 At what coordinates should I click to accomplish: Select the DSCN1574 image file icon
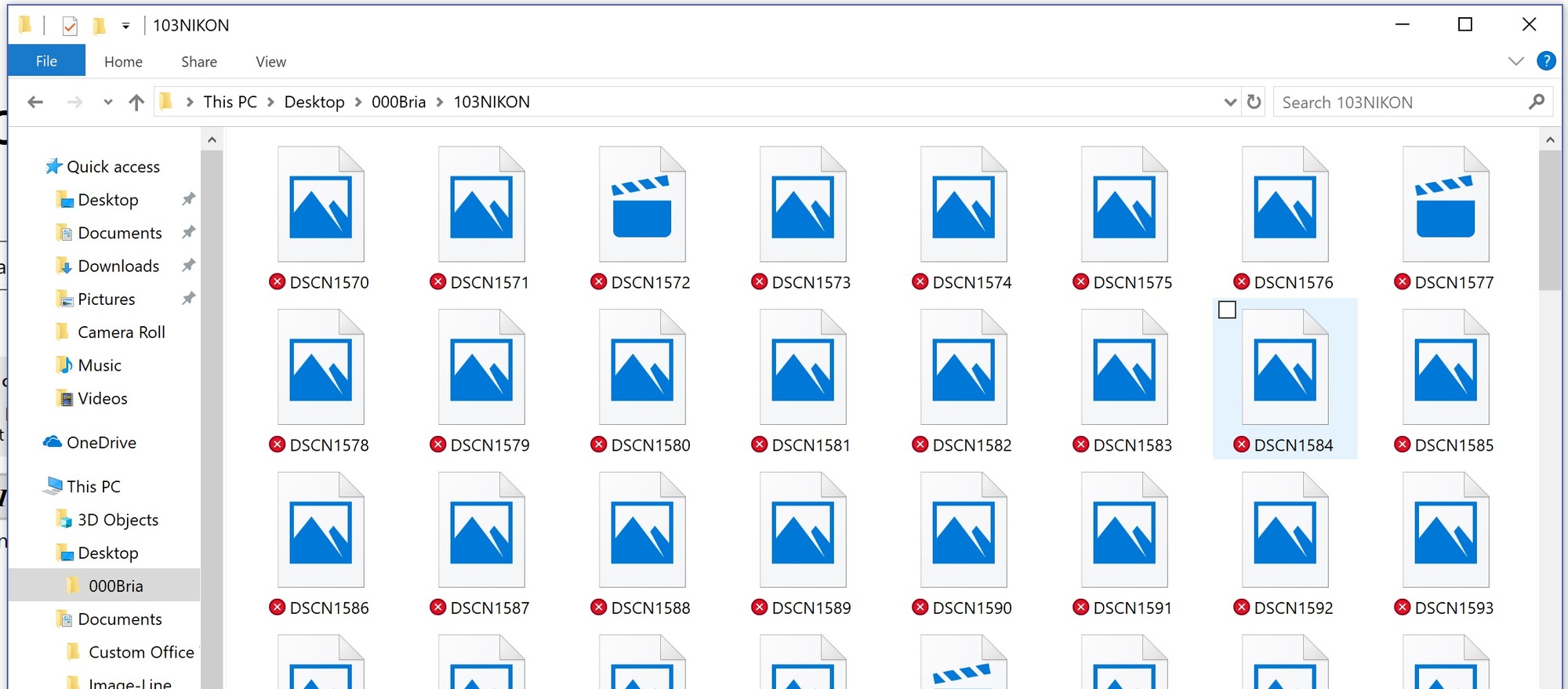click(x=964, y=204)
